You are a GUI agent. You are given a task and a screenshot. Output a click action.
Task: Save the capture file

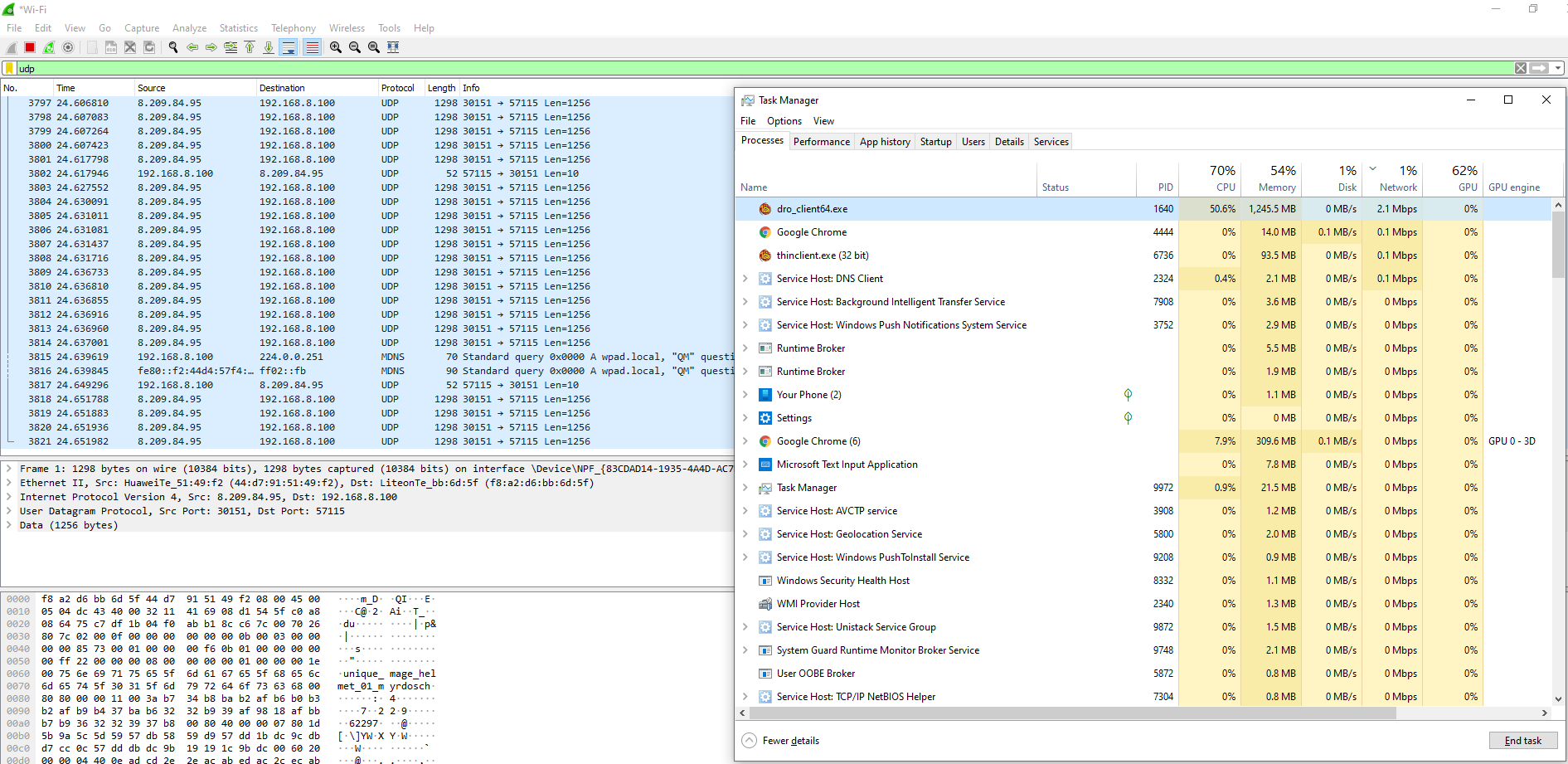[111, 47]
